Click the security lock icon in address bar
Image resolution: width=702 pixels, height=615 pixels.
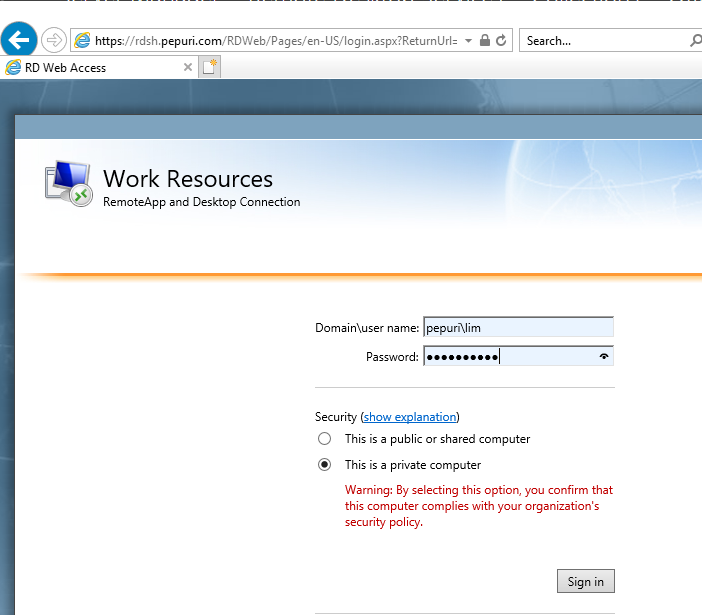485,40
